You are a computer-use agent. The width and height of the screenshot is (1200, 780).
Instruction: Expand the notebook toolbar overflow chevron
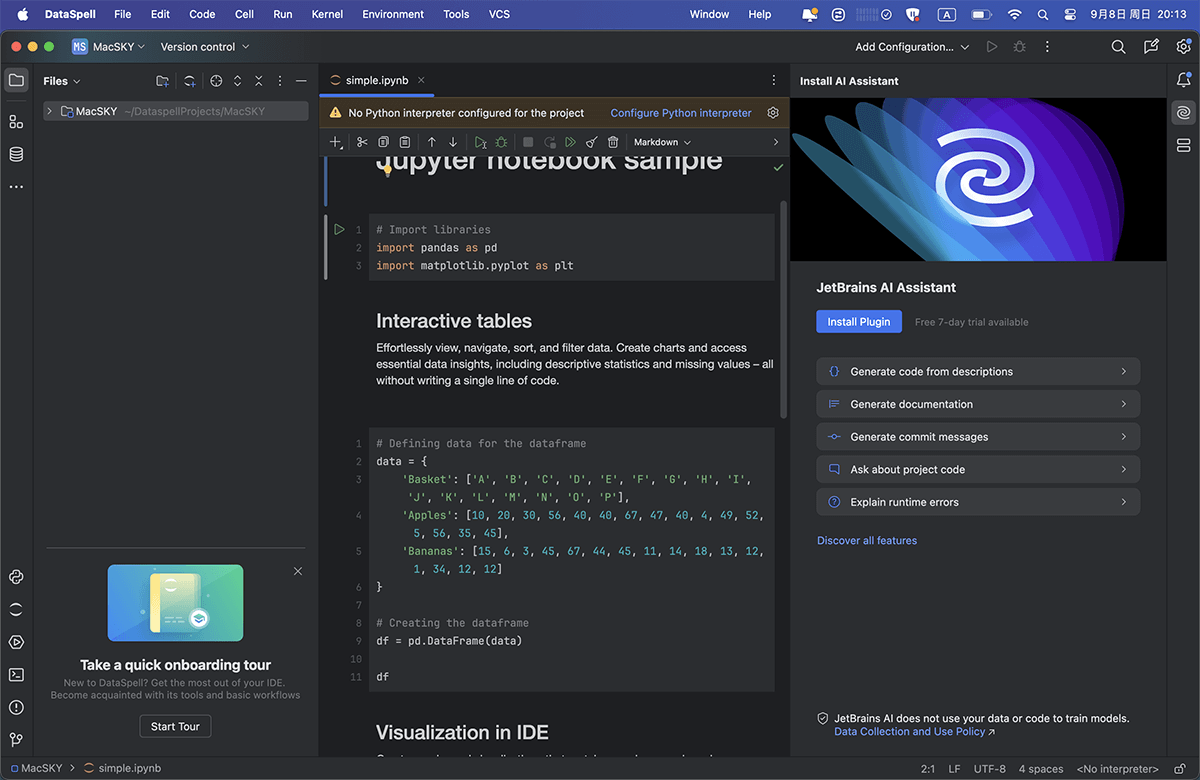pos(776,142)
